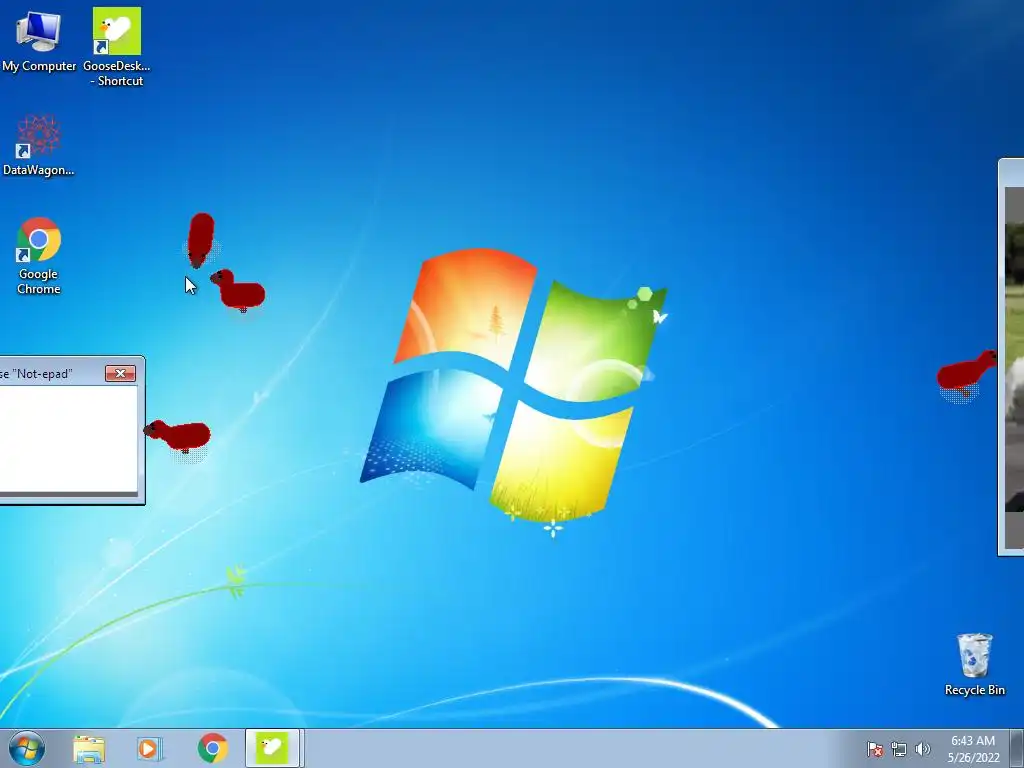Select the Recycle Bin icon
This screenshot has width=1024, height=768.
click(974, 664)
